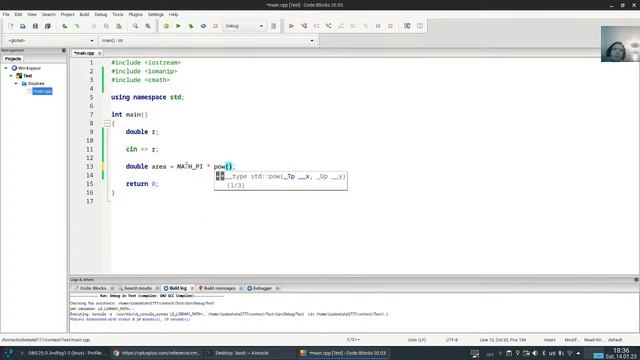This screenshot has height=360, width=640.
Task: Click the Debugging windows icon
Action: 407,26
